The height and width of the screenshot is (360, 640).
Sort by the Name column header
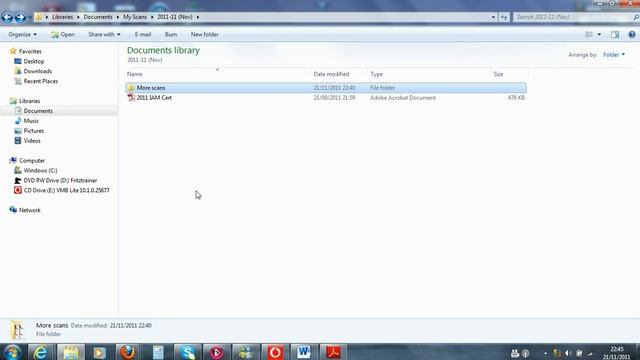point(218,74)
